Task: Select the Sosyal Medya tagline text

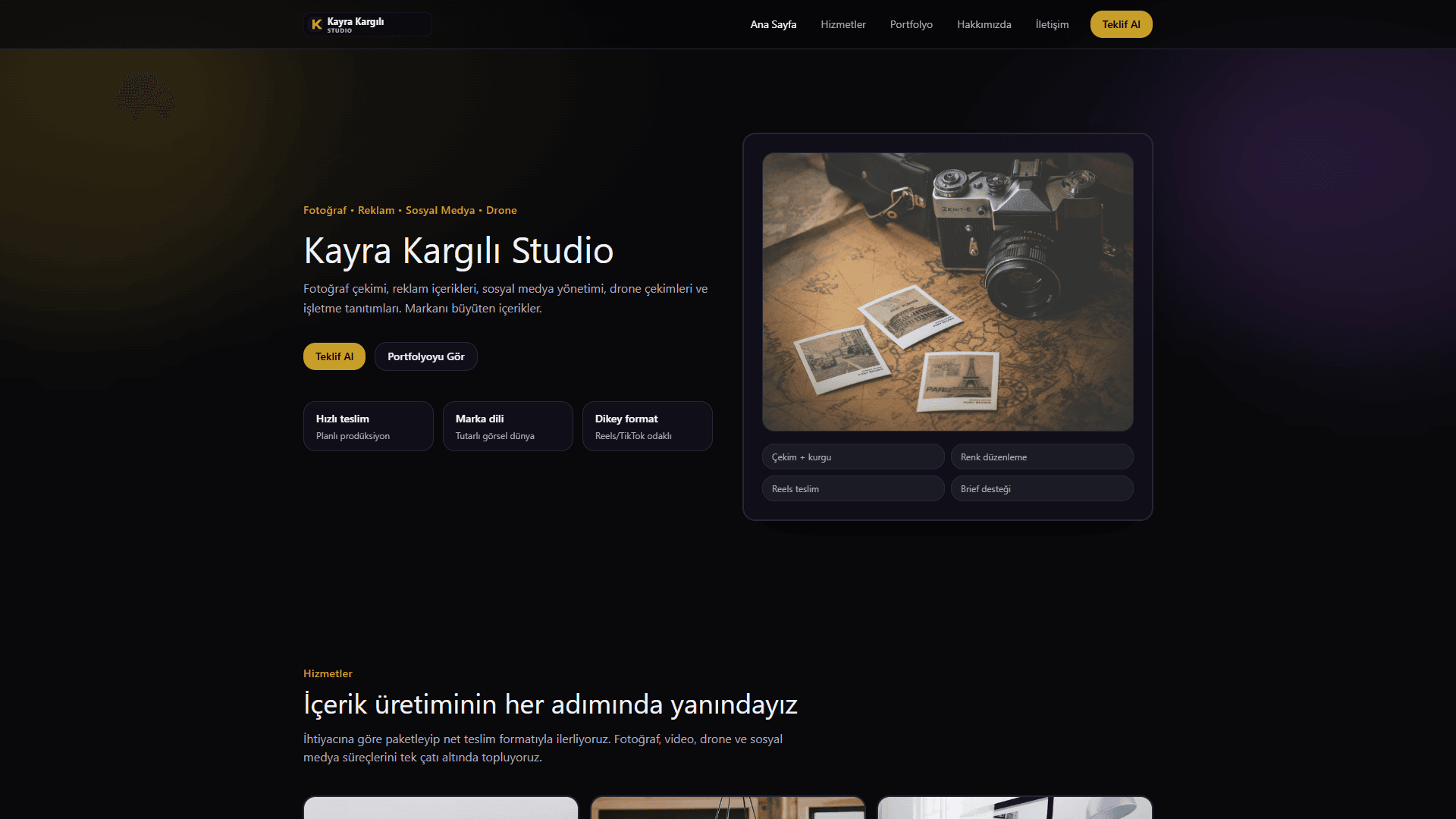Action: click(440, 210)
